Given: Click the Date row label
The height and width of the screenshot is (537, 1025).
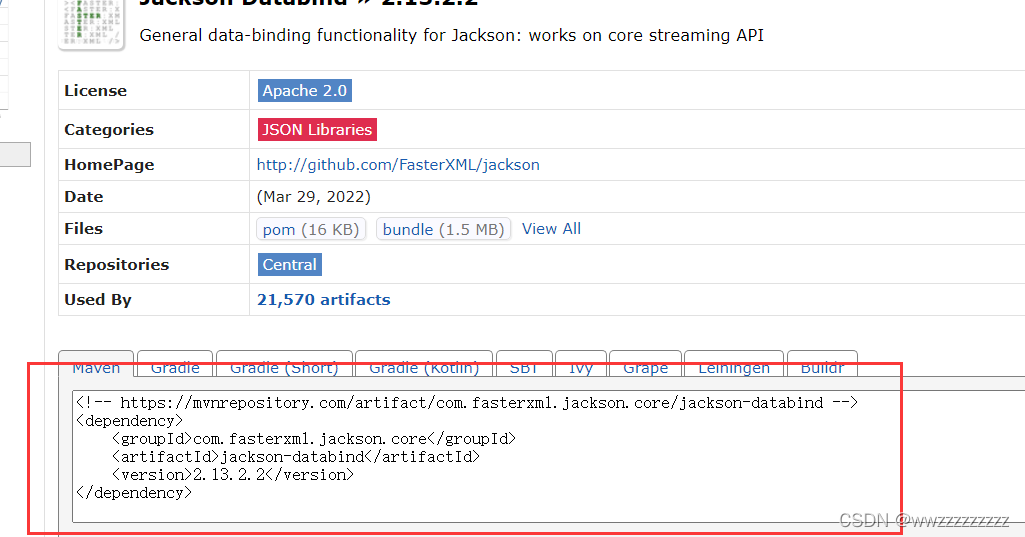Looking at the screenshot, I should point(84,197).
